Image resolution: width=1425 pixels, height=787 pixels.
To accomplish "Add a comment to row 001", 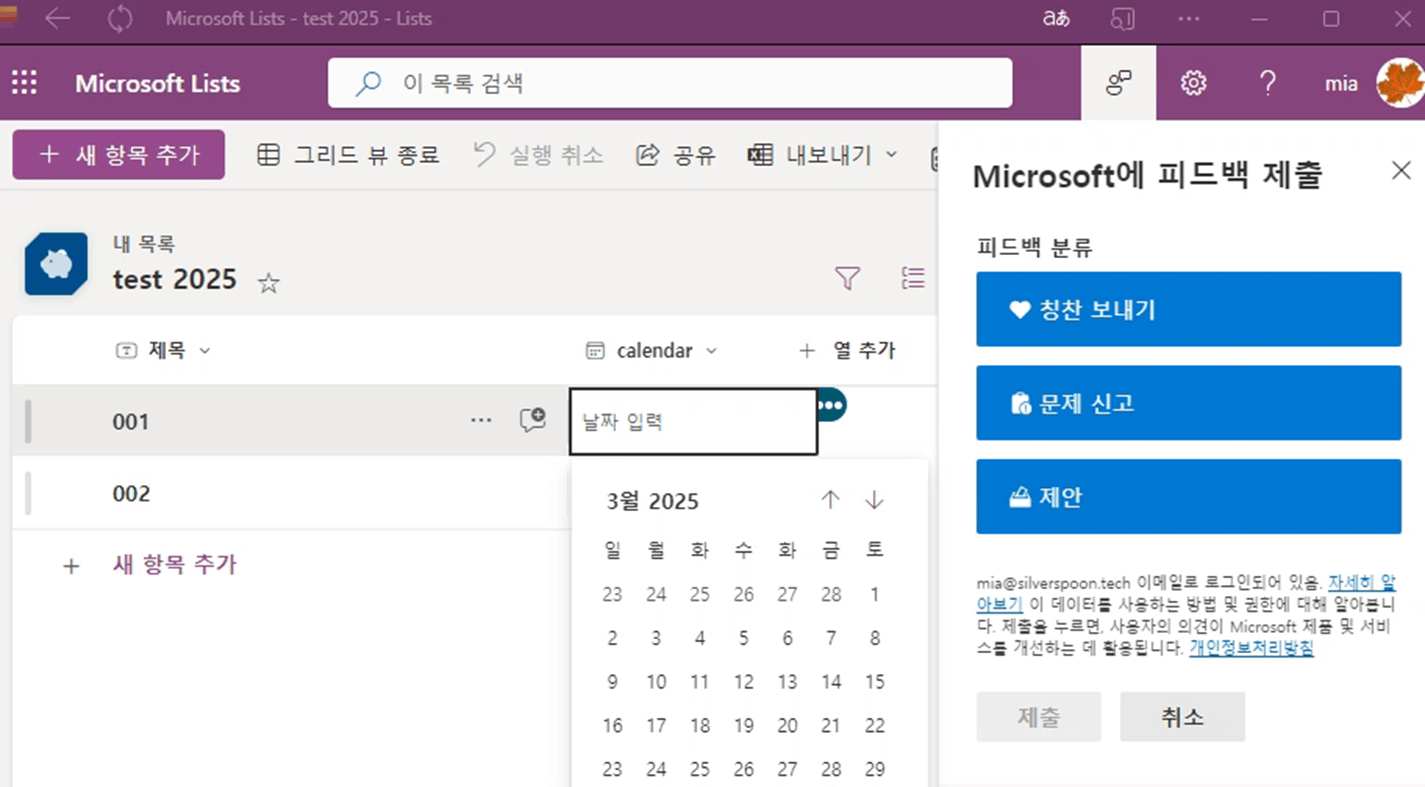I will [532, 420].
